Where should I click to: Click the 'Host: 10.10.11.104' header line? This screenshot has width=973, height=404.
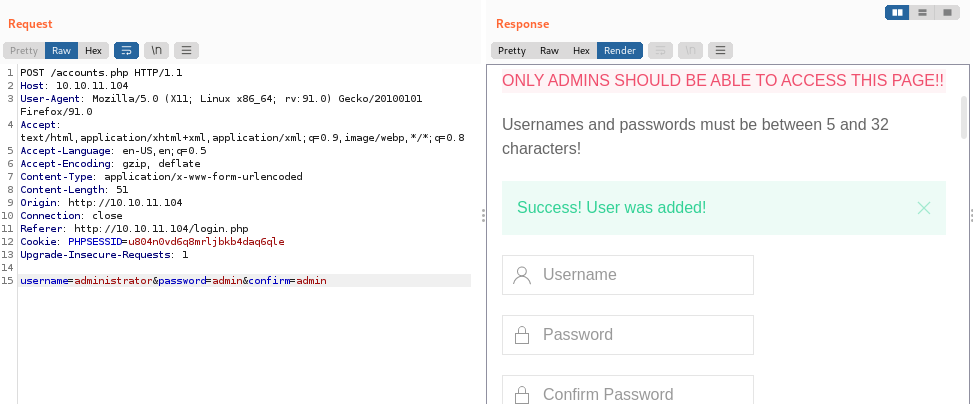74,86
